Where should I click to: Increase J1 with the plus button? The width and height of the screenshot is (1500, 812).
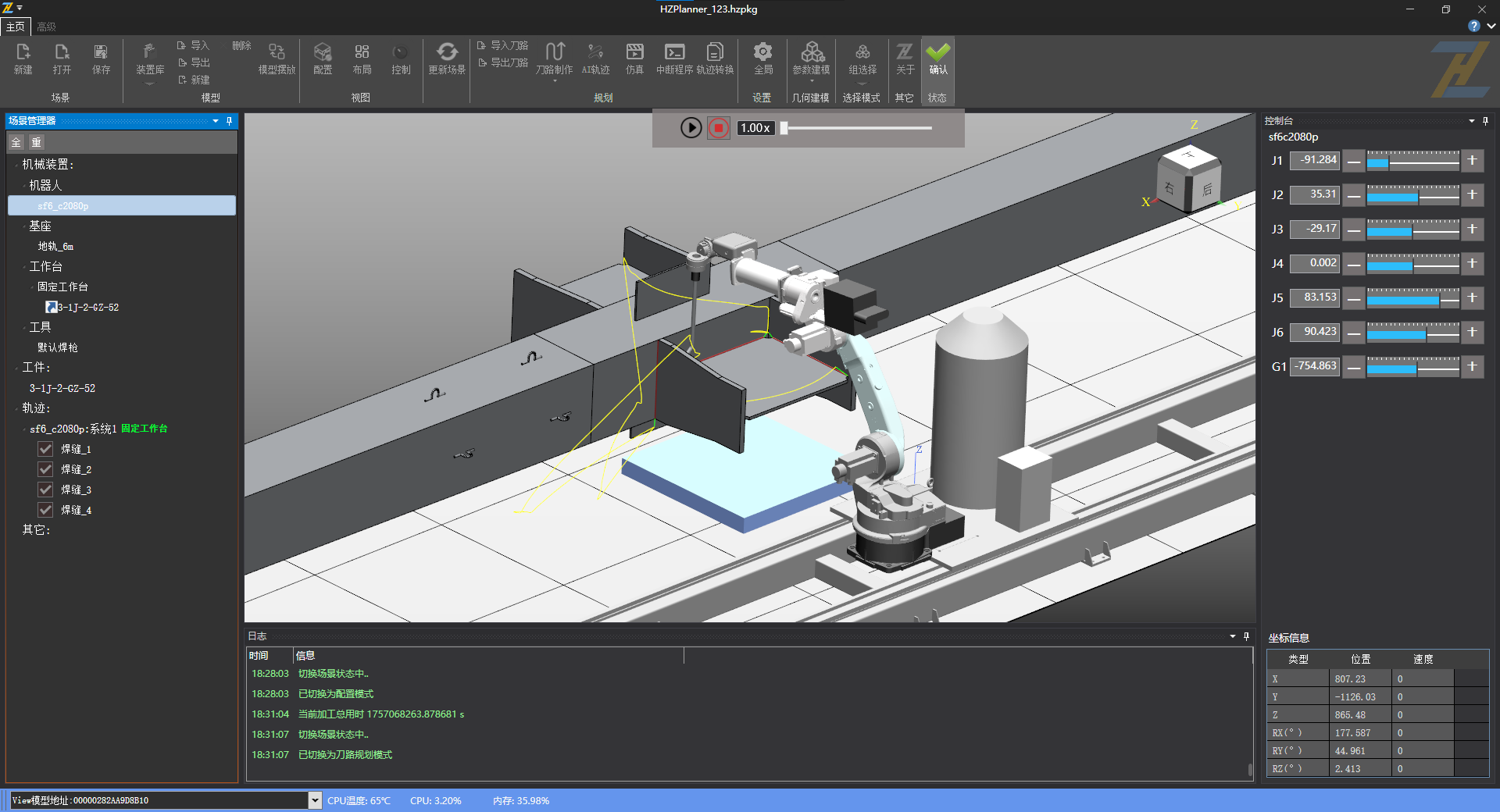(x=1472, y=160)
